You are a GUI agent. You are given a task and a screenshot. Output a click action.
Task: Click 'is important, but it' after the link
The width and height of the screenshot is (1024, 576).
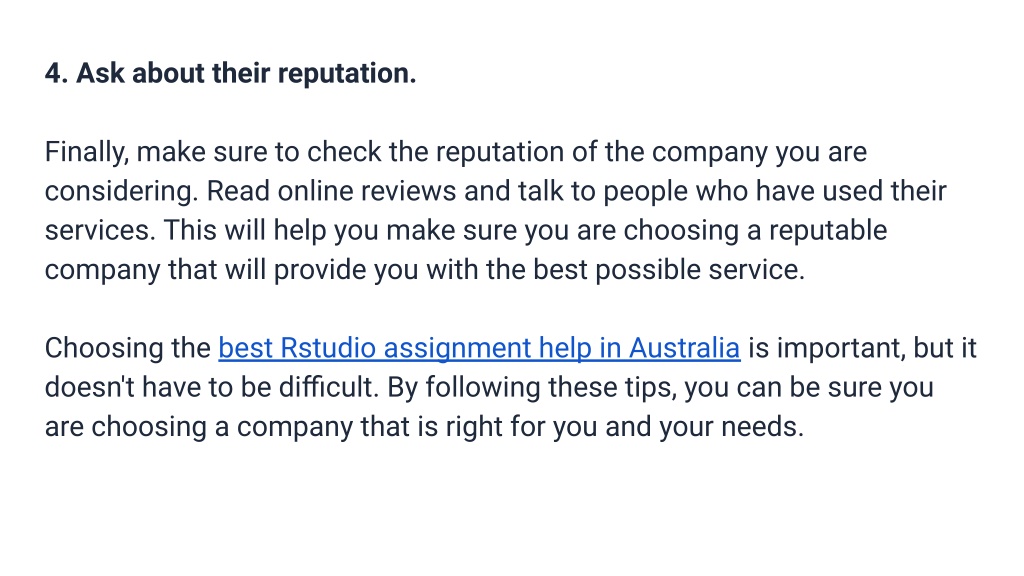coord(862,348)
